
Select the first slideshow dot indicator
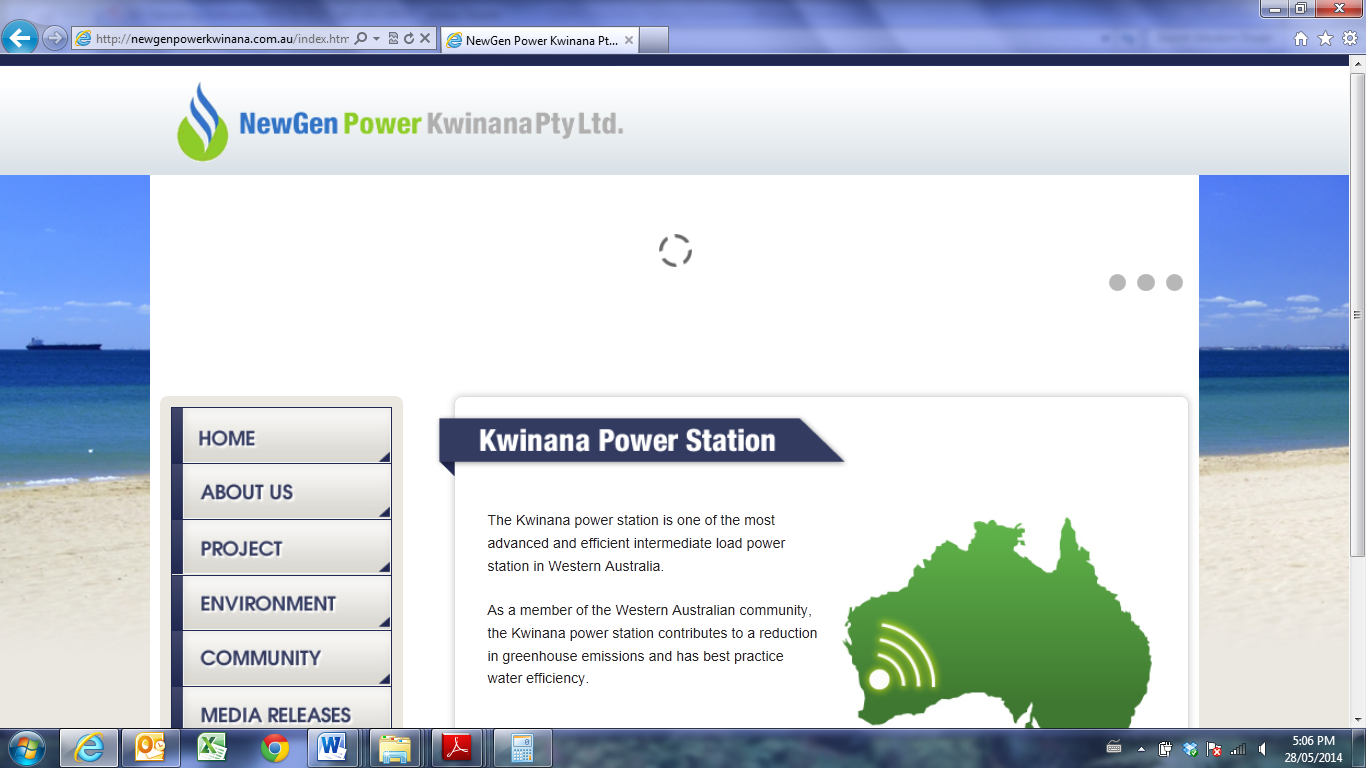pyautogui.click(x=1117, y=283)
